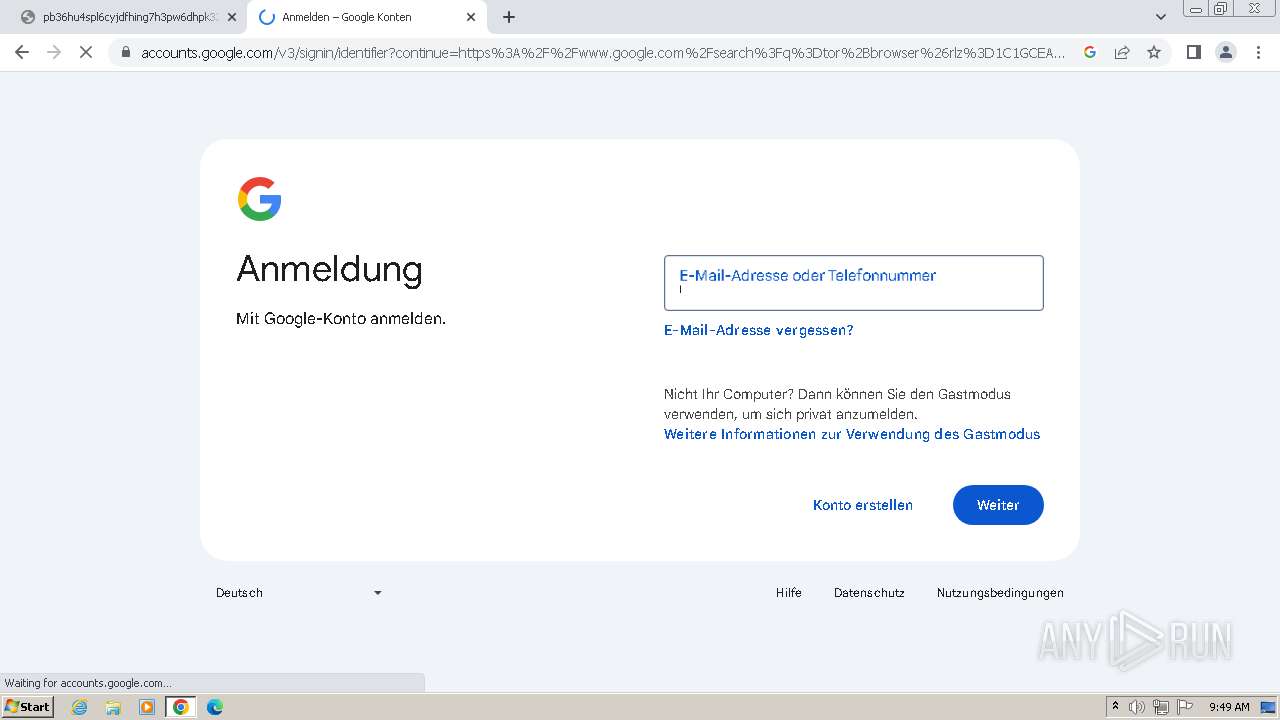Viewport: 1280px width, 720px height.
Task: Click the Google logo
Action: pyautogui.click(x=259, y=199)
